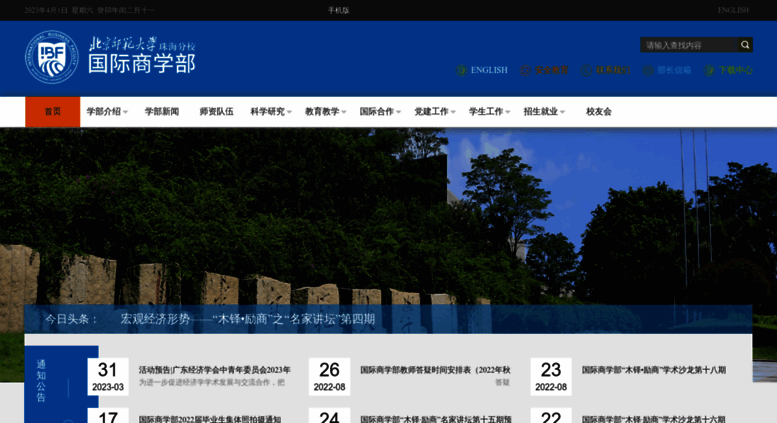Open the headline 宏观经济形势 名家讲坛第四期
Image resolution: width=777 pixels, height=423 pixels.
[x=247, y=319]
